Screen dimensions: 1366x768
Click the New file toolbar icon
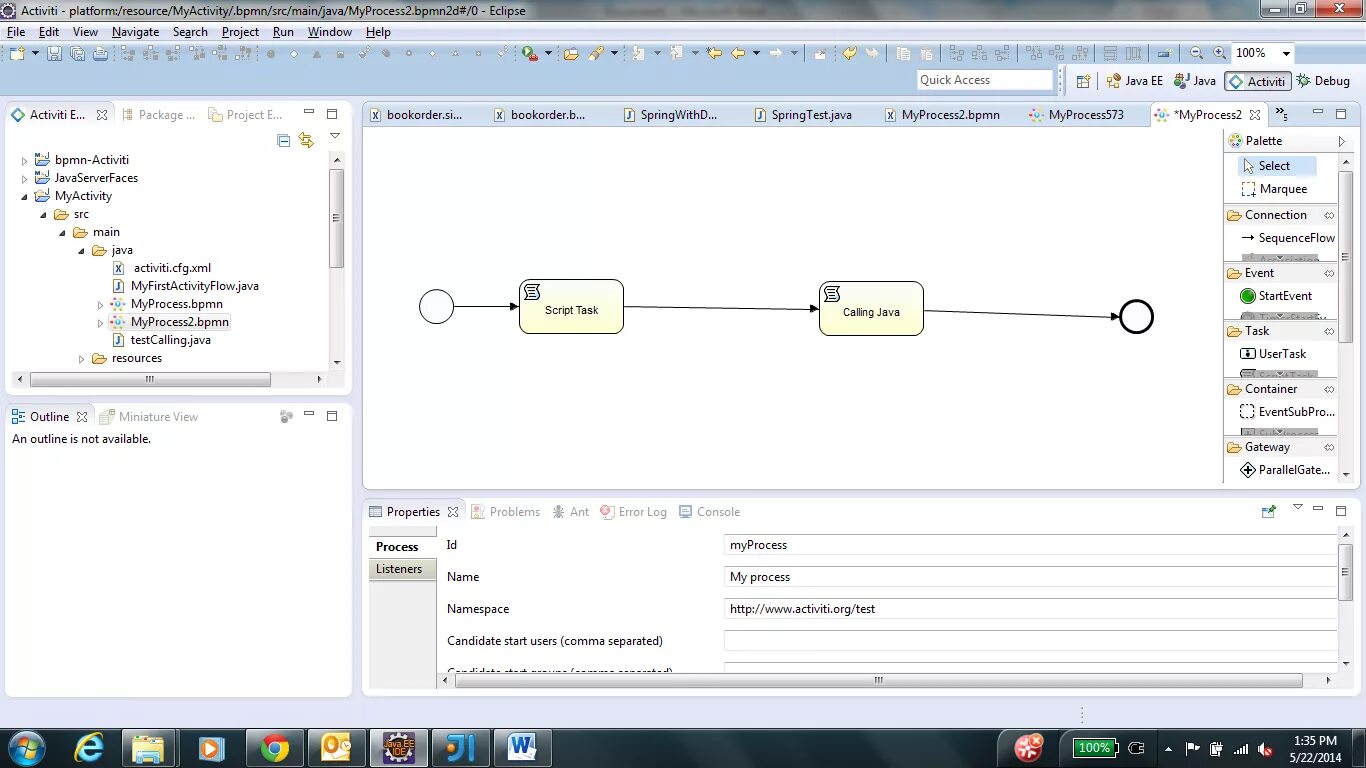tap(17, 53)
